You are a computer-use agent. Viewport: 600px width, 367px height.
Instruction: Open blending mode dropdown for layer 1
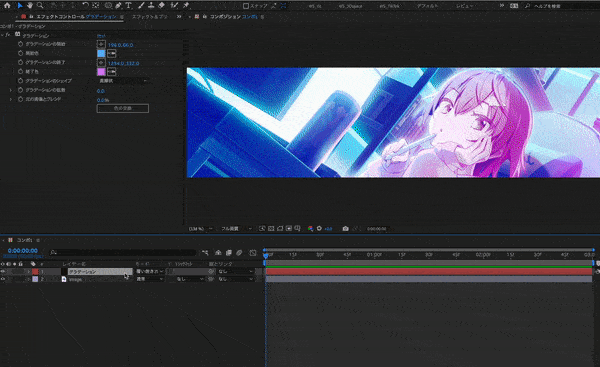[150, 271]
